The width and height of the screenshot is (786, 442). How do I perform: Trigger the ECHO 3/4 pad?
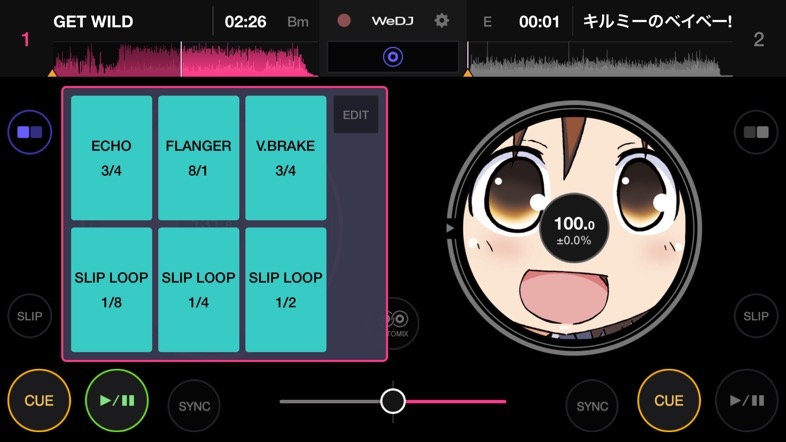(x=111, y=158)
